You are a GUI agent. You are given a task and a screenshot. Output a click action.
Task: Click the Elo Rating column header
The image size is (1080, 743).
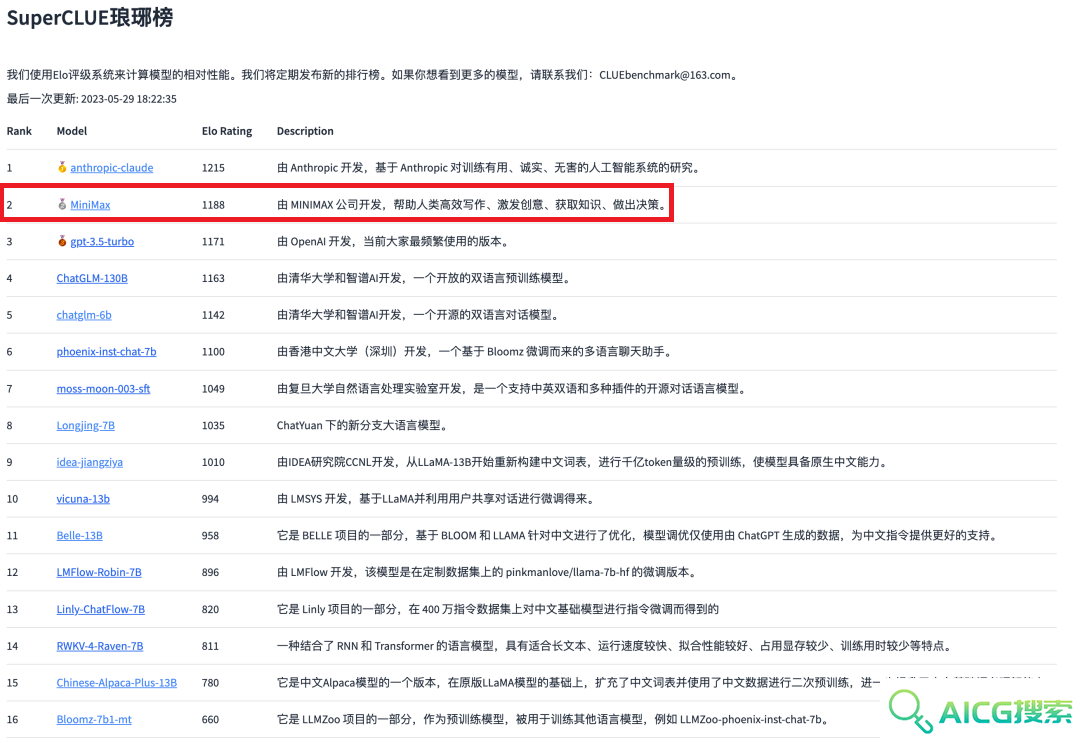(x=227, y=131)
